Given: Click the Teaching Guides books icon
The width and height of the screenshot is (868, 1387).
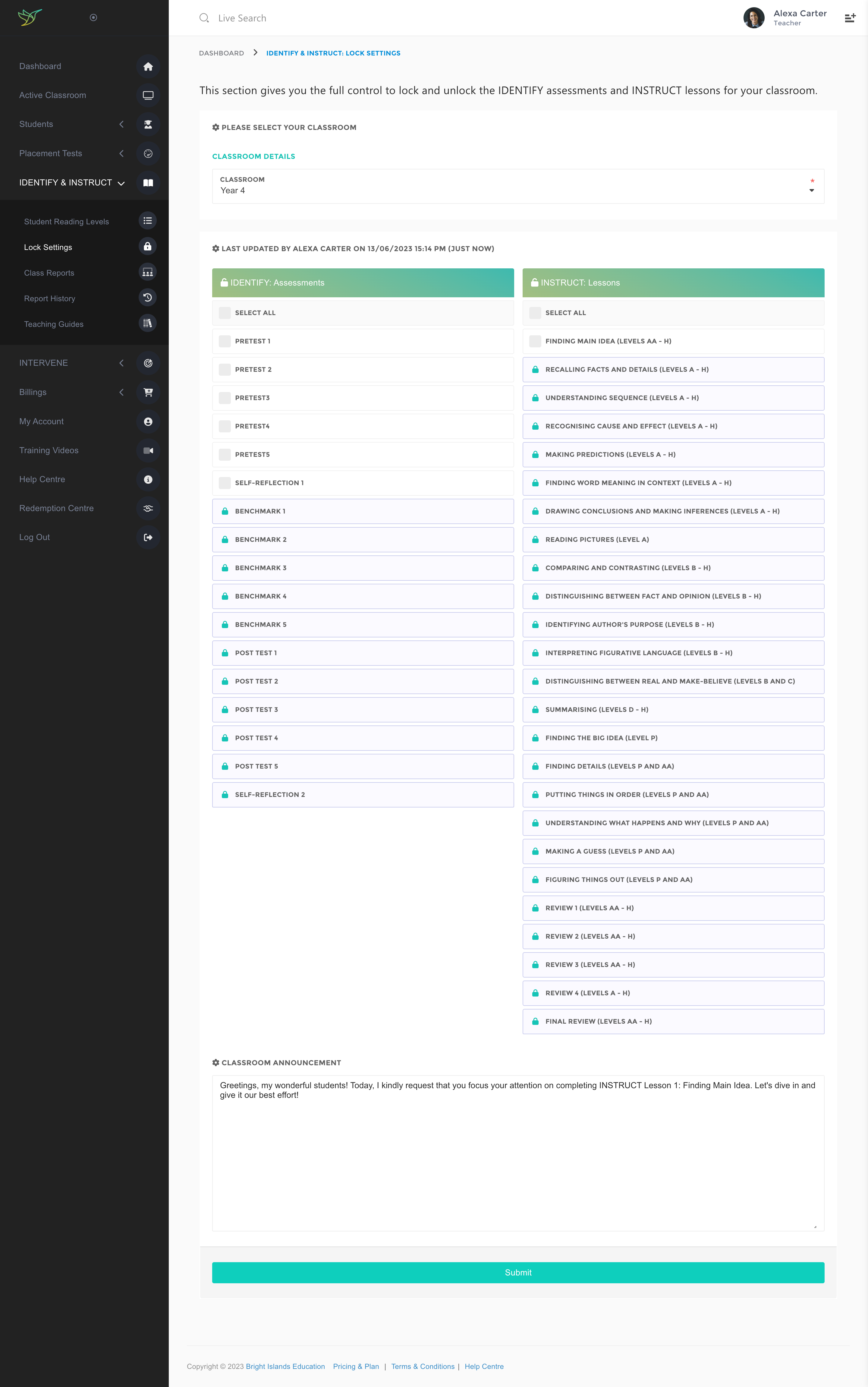Looking at the screenshot, I should [x=147, y=323].
